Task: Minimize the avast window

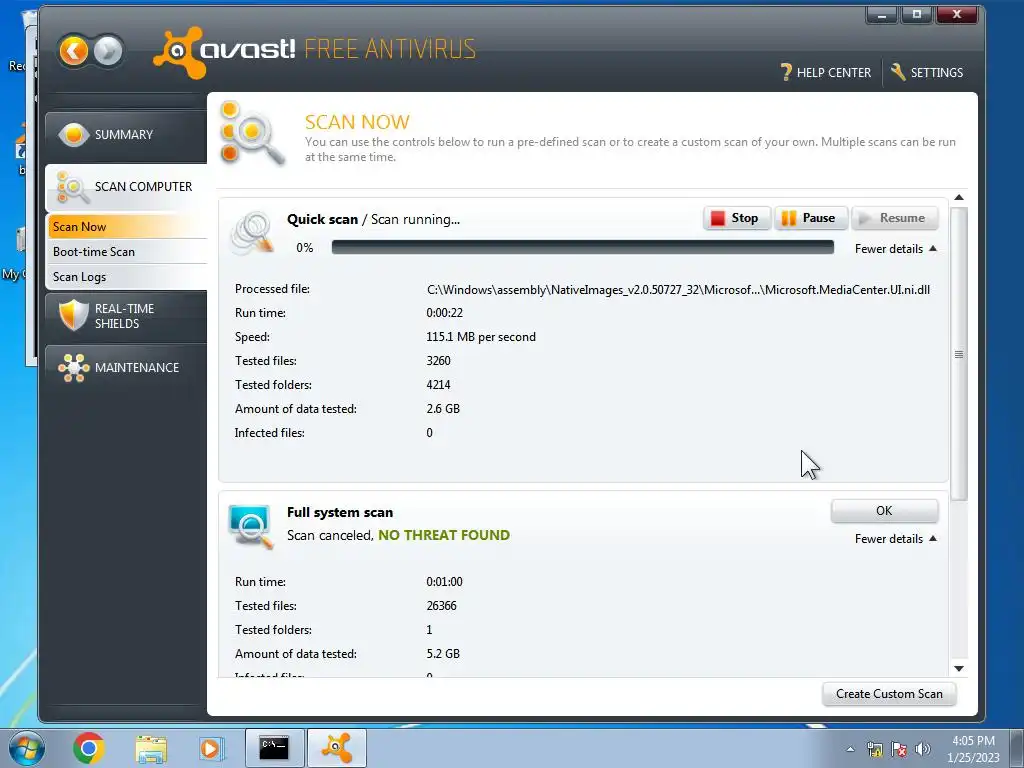Action: pos(882,14)
